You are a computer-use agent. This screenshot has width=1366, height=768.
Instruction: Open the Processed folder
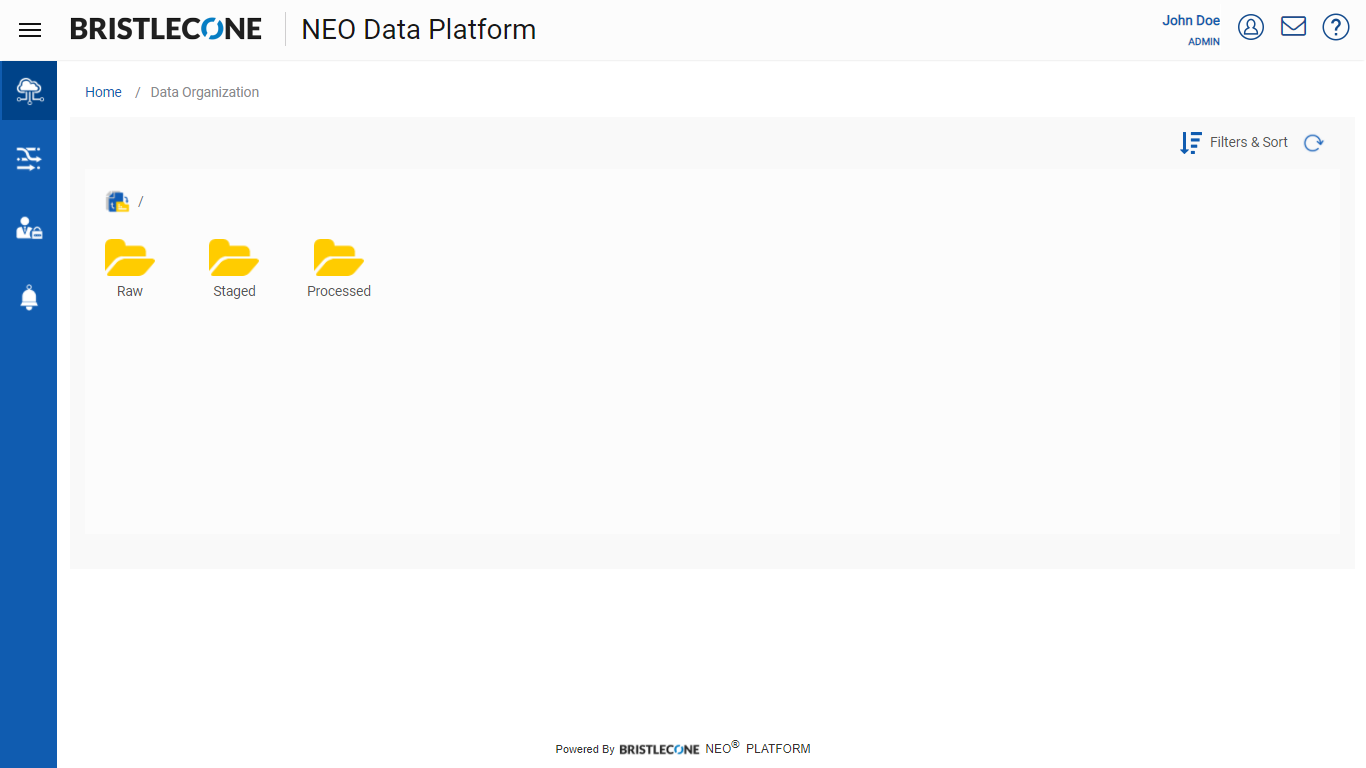(x=339, y=258)
